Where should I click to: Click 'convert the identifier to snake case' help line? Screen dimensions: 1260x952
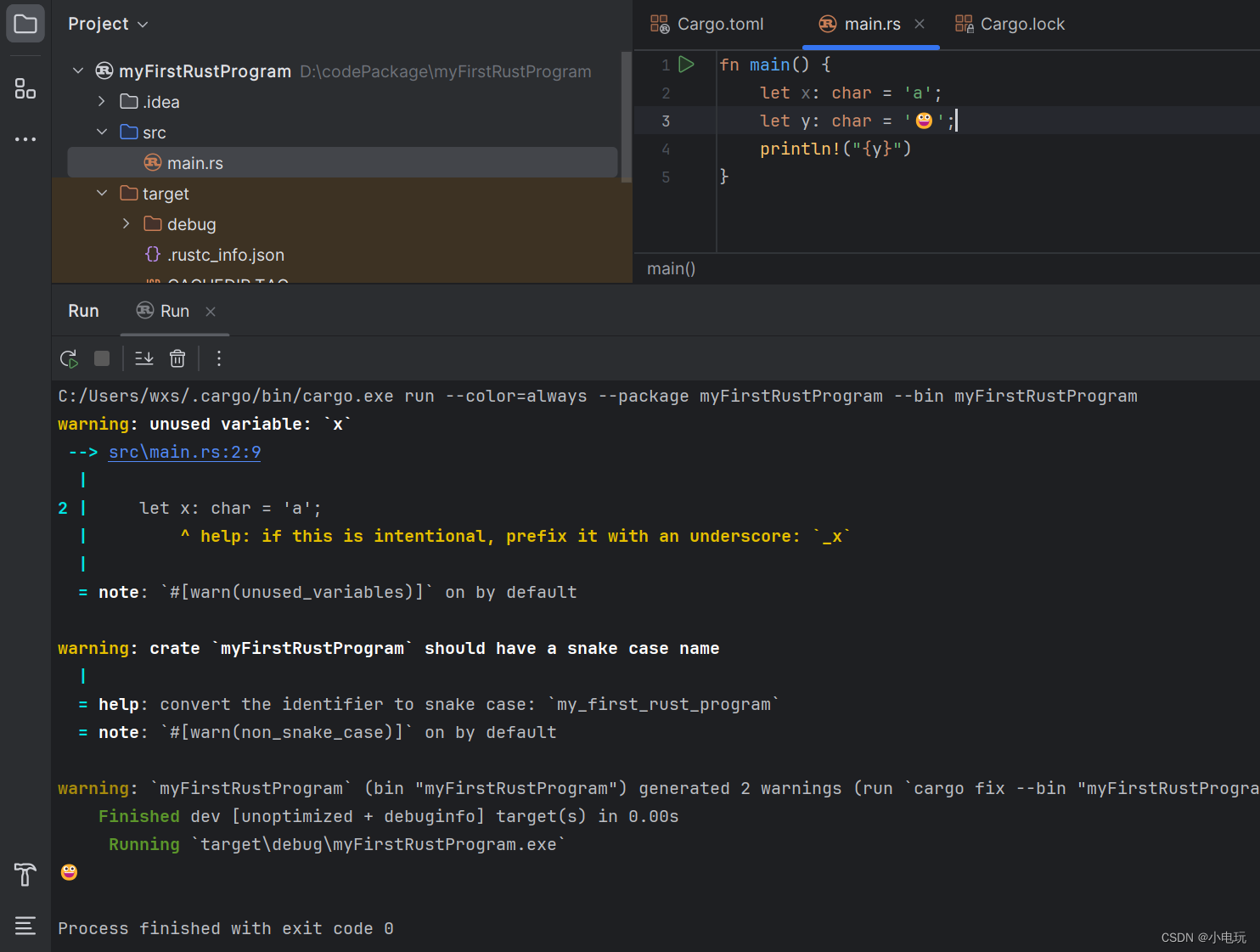pyautogui.click(x=430, y=704)
